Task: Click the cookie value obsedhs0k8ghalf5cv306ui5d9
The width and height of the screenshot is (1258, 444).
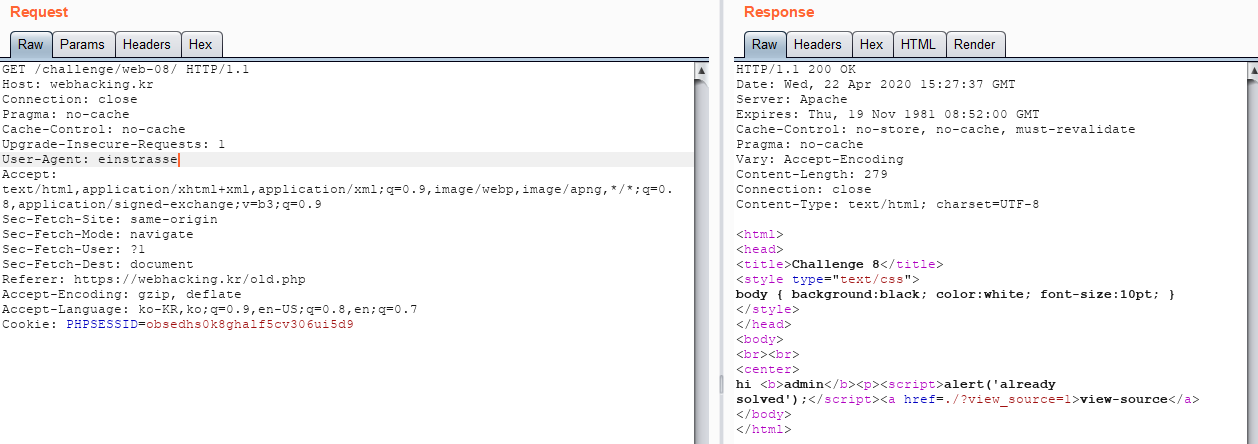Action: pyautogui.click(x=250, y=324)
